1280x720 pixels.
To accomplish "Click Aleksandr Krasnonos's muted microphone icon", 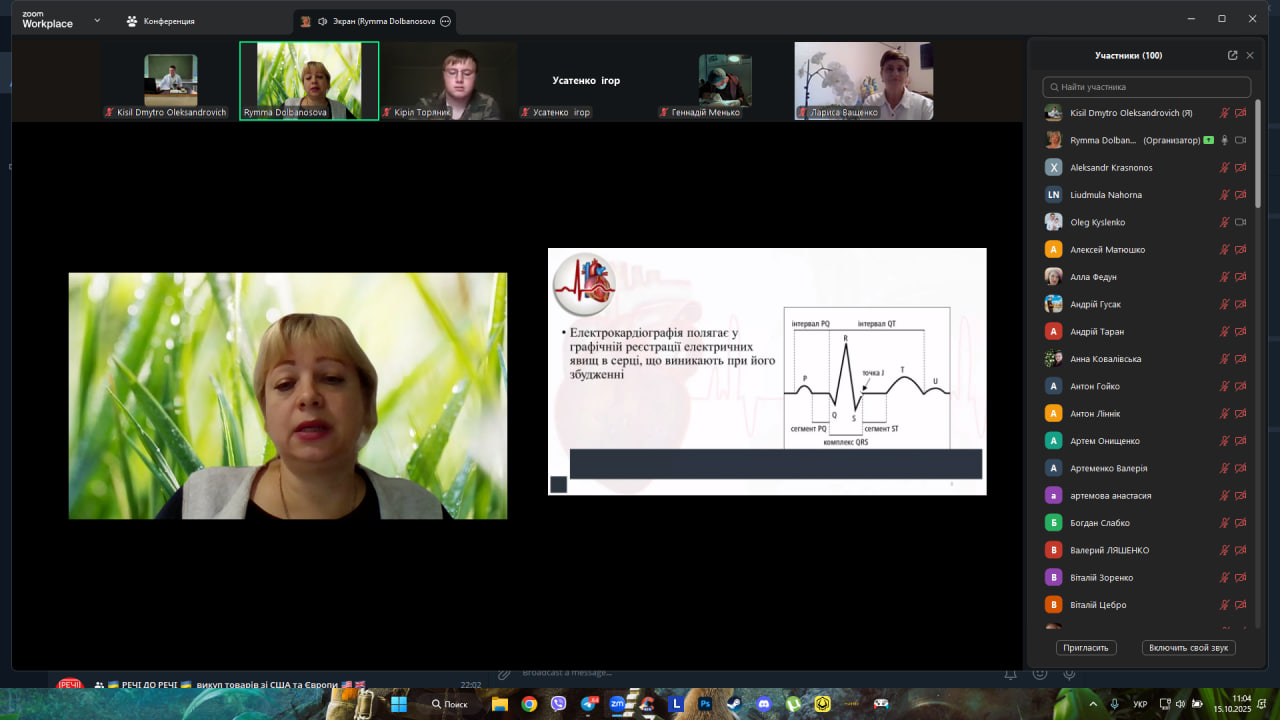I will pyautogui.click(x=1224, y=168).
